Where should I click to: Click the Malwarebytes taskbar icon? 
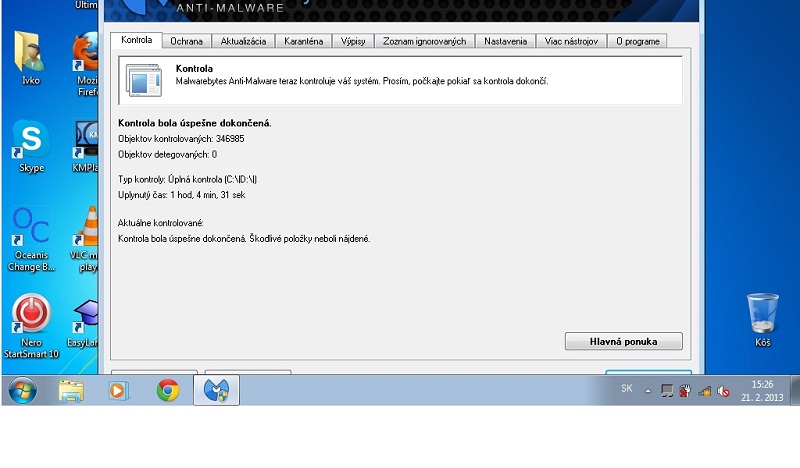216,391
